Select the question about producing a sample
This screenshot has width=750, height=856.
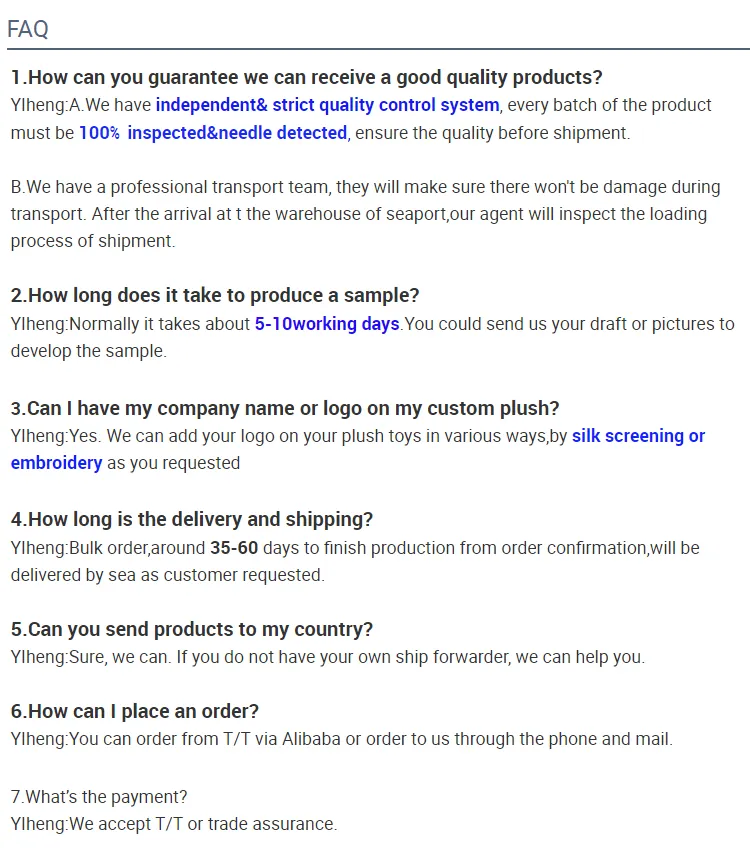[215, 296]
